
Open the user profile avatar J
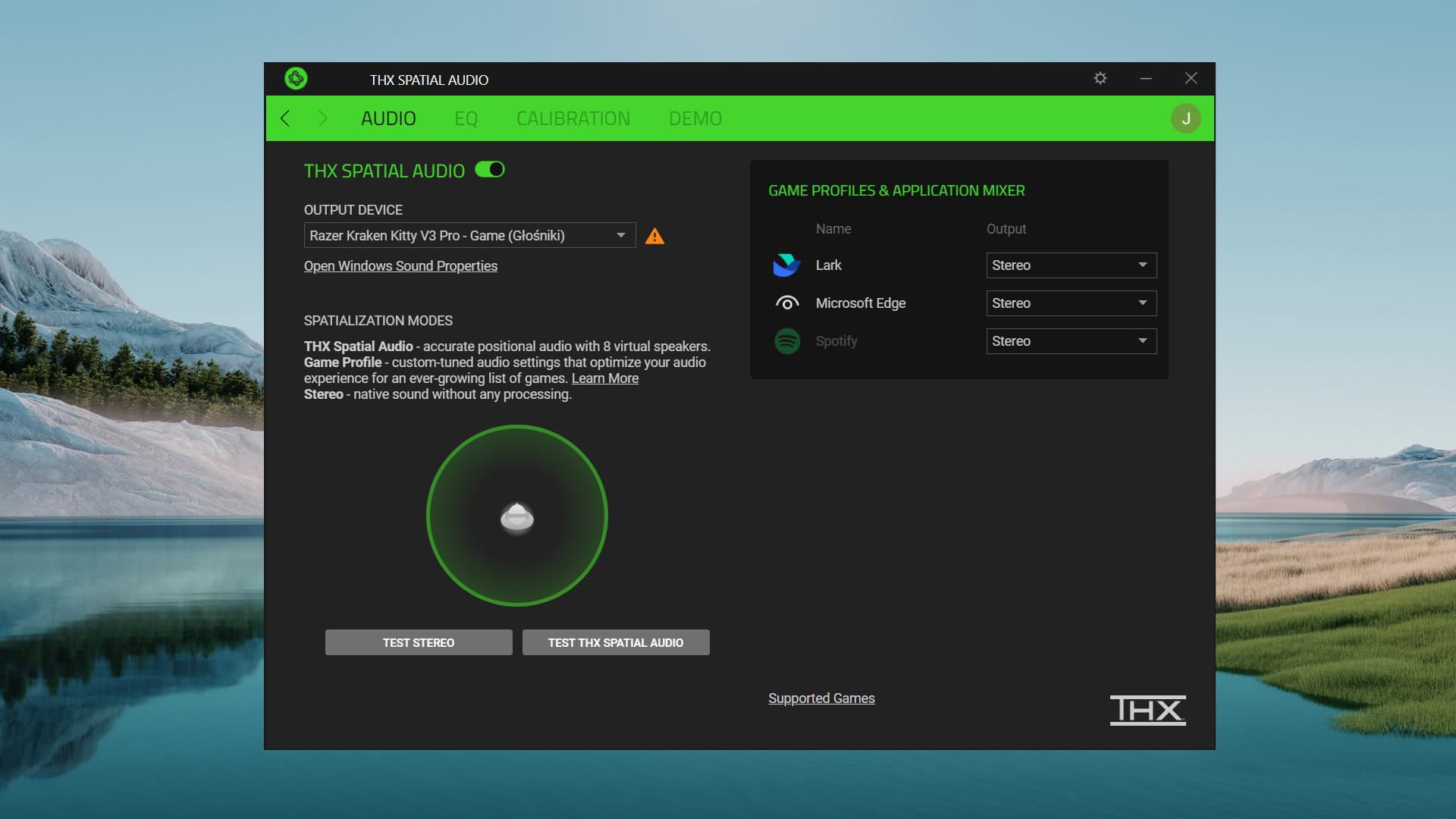click(1185, 118)
